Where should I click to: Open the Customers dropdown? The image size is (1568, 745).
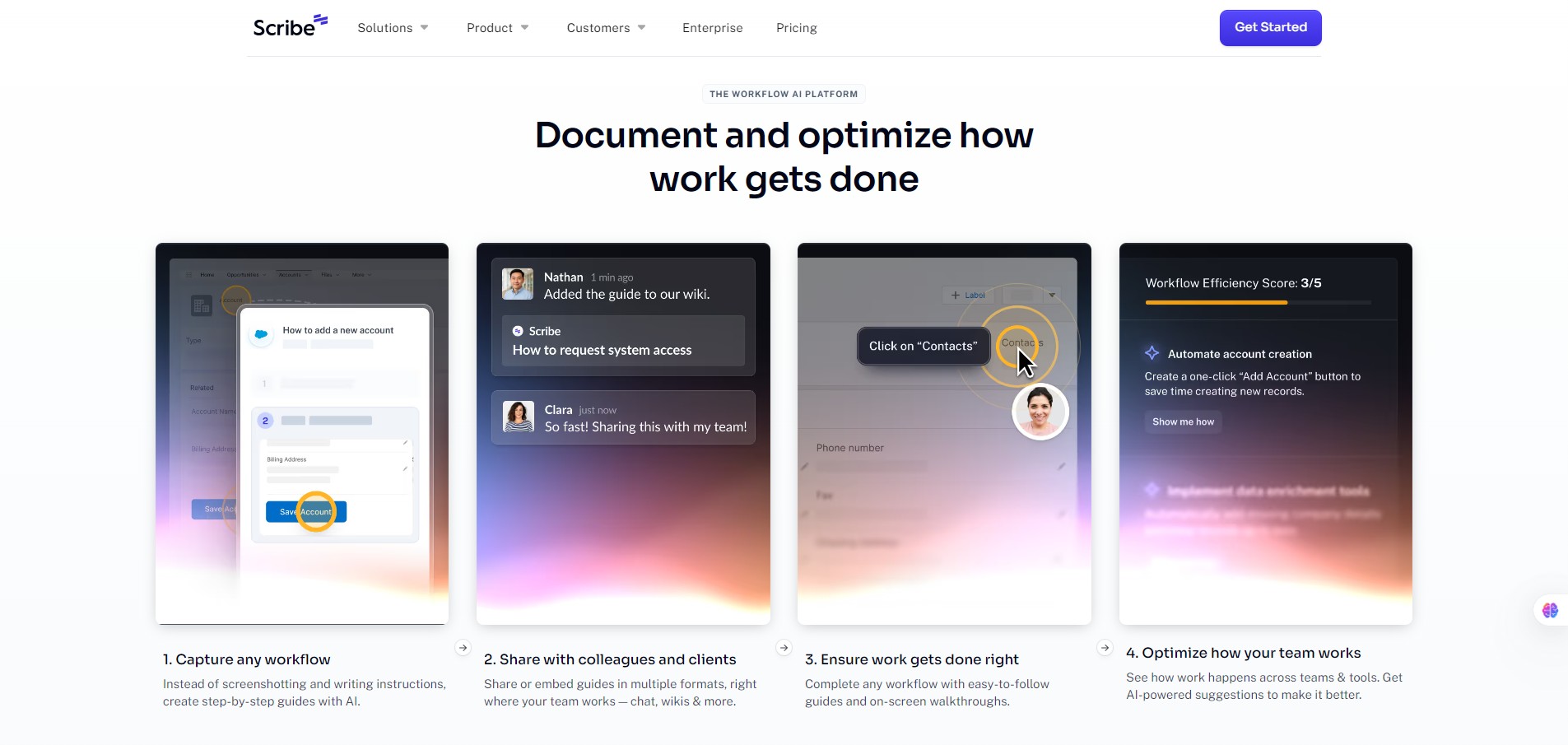click(x=606, y=27)
